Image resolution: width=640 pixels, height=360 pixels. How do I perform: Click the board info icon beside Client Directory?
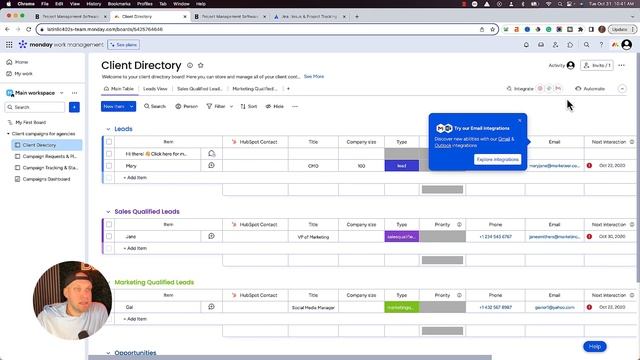tap(190, 65)
